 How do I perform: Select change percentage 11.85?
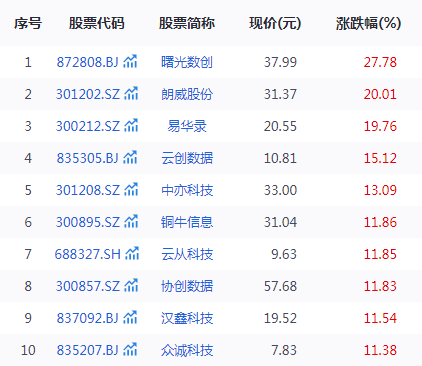[380, 254]
